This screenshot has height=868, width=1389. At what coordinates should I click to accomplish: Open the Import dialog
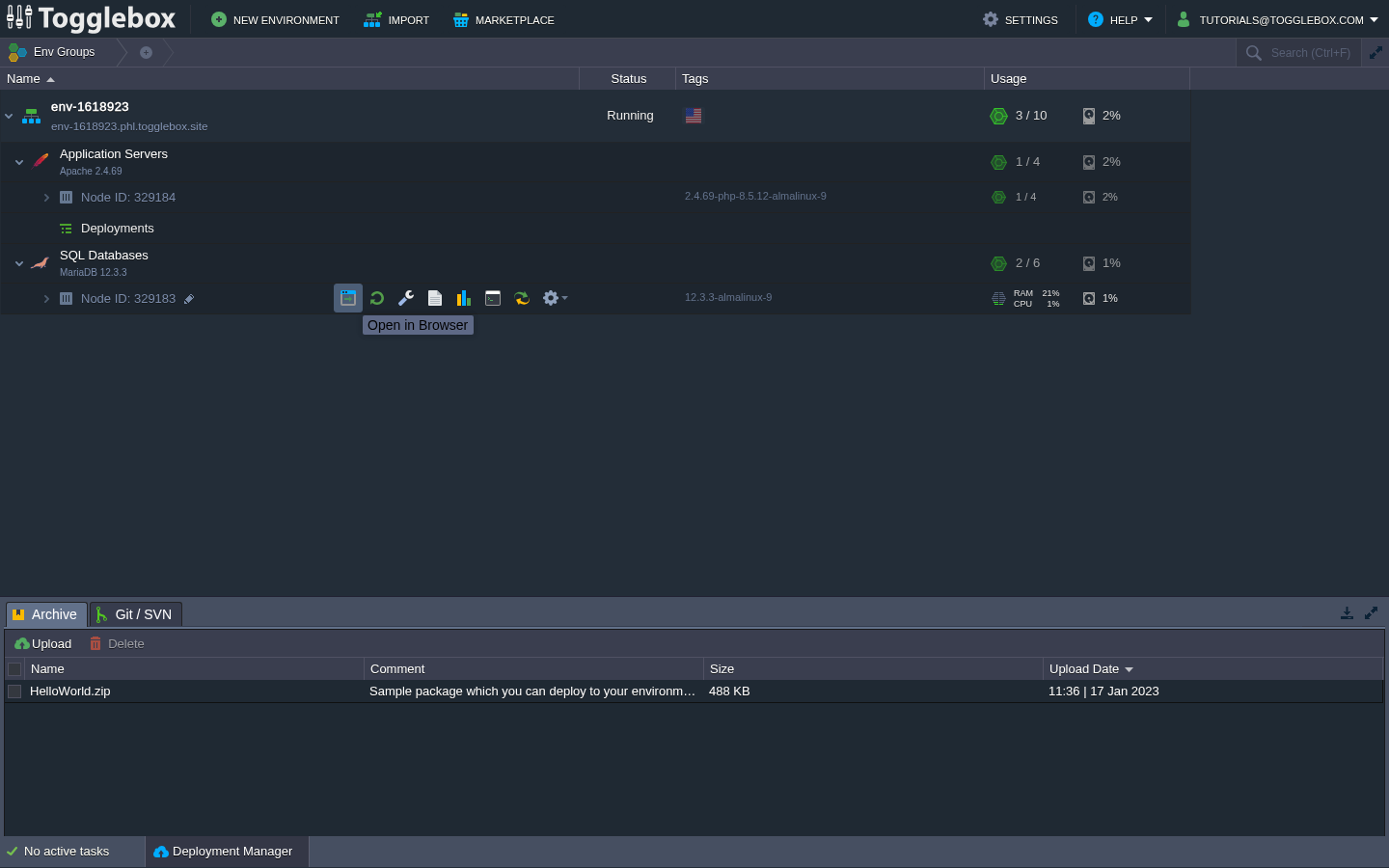(x=396, y=19)
